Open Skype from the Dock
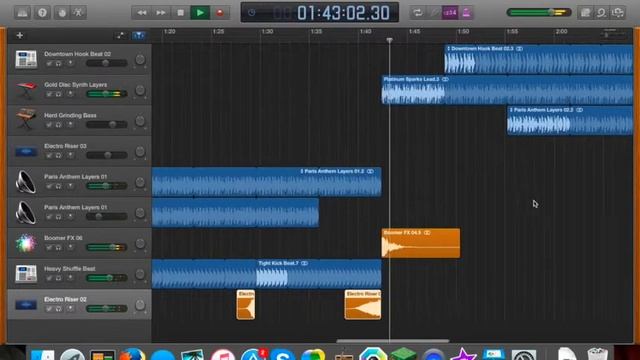This screenshot has width=640, height=360. point(282,354)
